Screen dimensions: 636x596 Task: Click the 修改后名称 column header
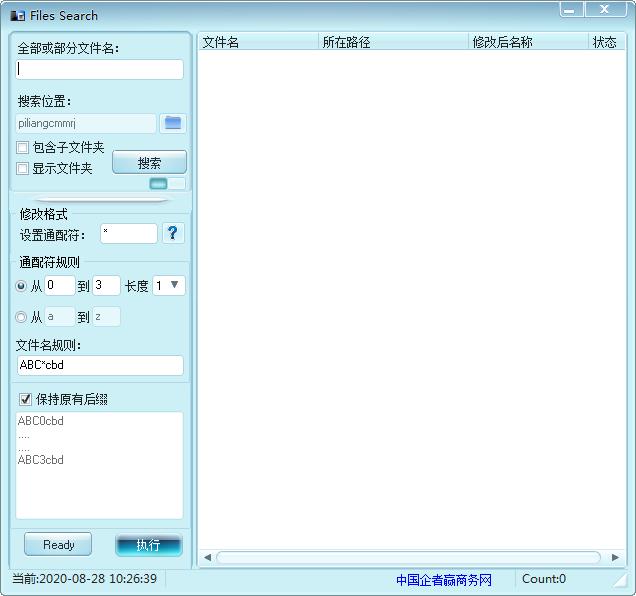click(528, 42)
